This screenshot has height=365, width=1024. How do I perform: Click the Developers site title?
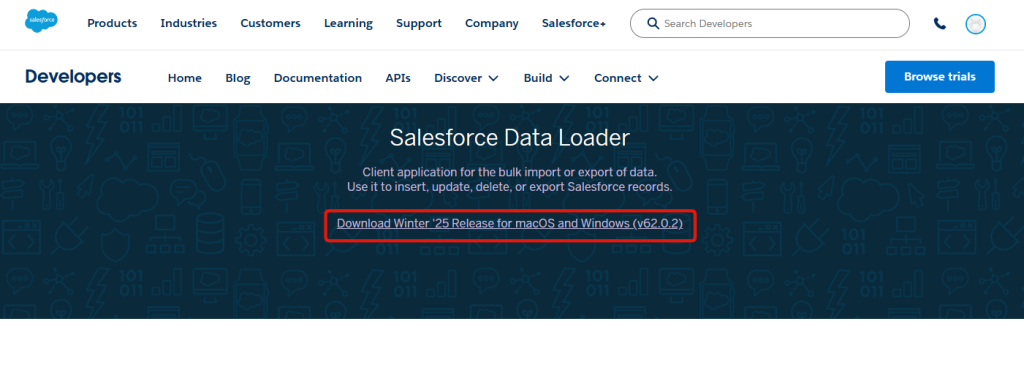click(73, 77)
